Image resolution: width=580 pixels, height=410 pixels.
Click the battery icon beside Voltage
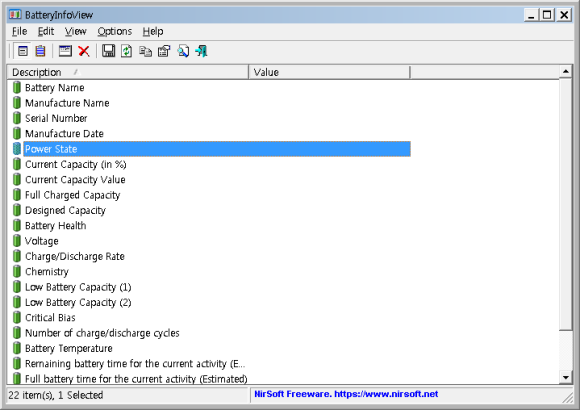pyautogui.click(x=17, y=241)
